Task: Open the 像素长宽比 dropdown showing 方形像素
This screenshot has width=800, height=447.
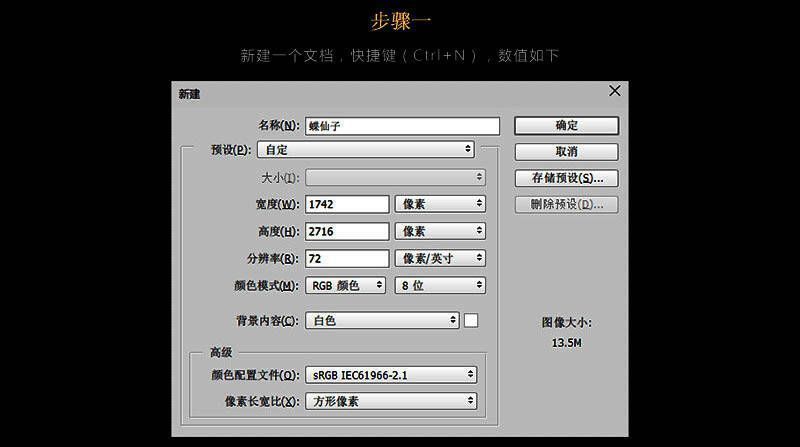Action: [391, 401]
